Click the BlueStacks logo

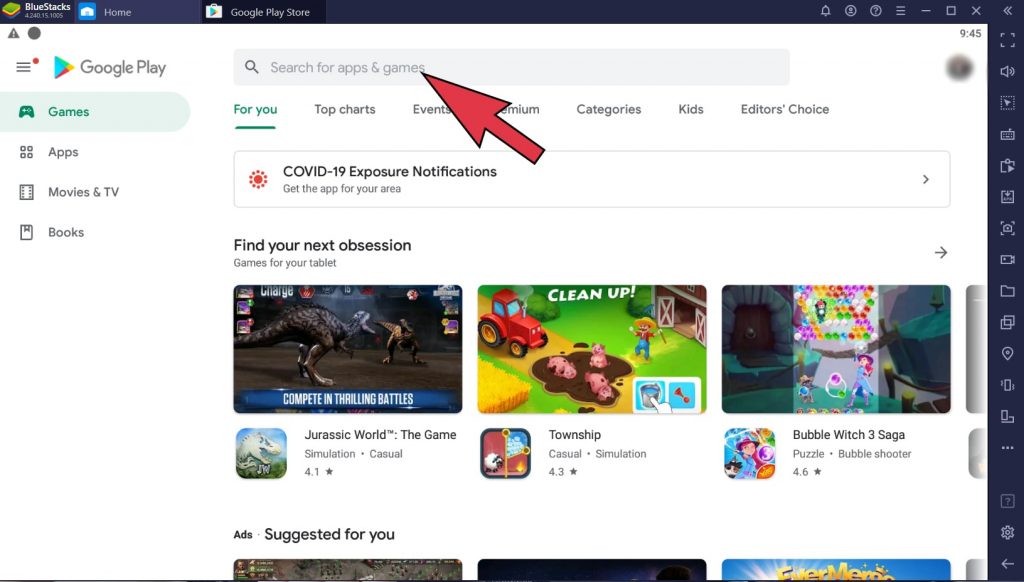coord(12,11)
